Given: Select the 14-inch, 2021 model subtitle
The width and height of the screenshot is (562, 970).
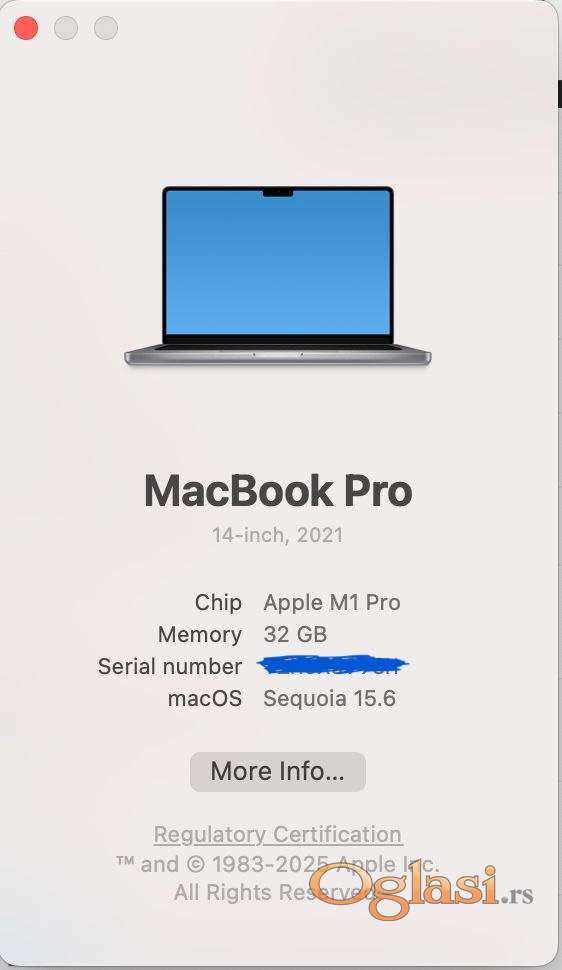Looking at the screenshot, I should tap(277, 534).
